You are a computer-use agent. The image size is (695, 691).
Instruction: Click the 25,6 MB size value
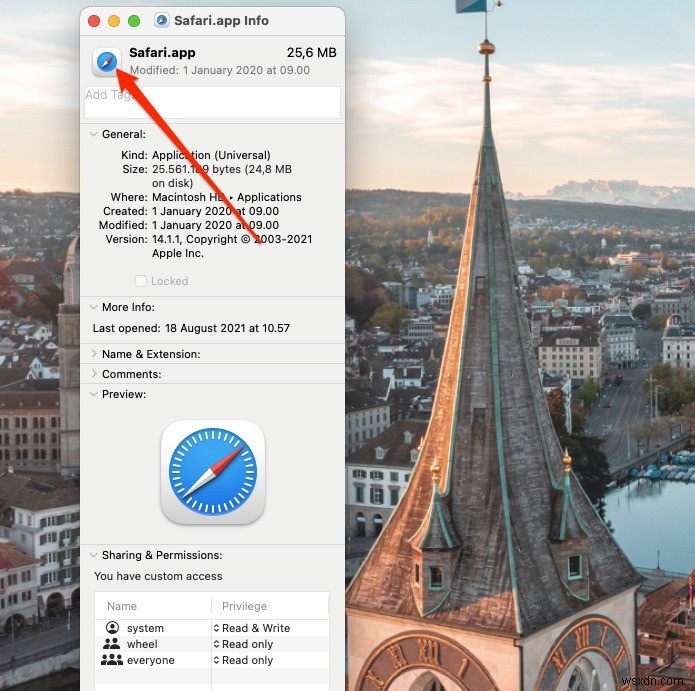[312, 53]
